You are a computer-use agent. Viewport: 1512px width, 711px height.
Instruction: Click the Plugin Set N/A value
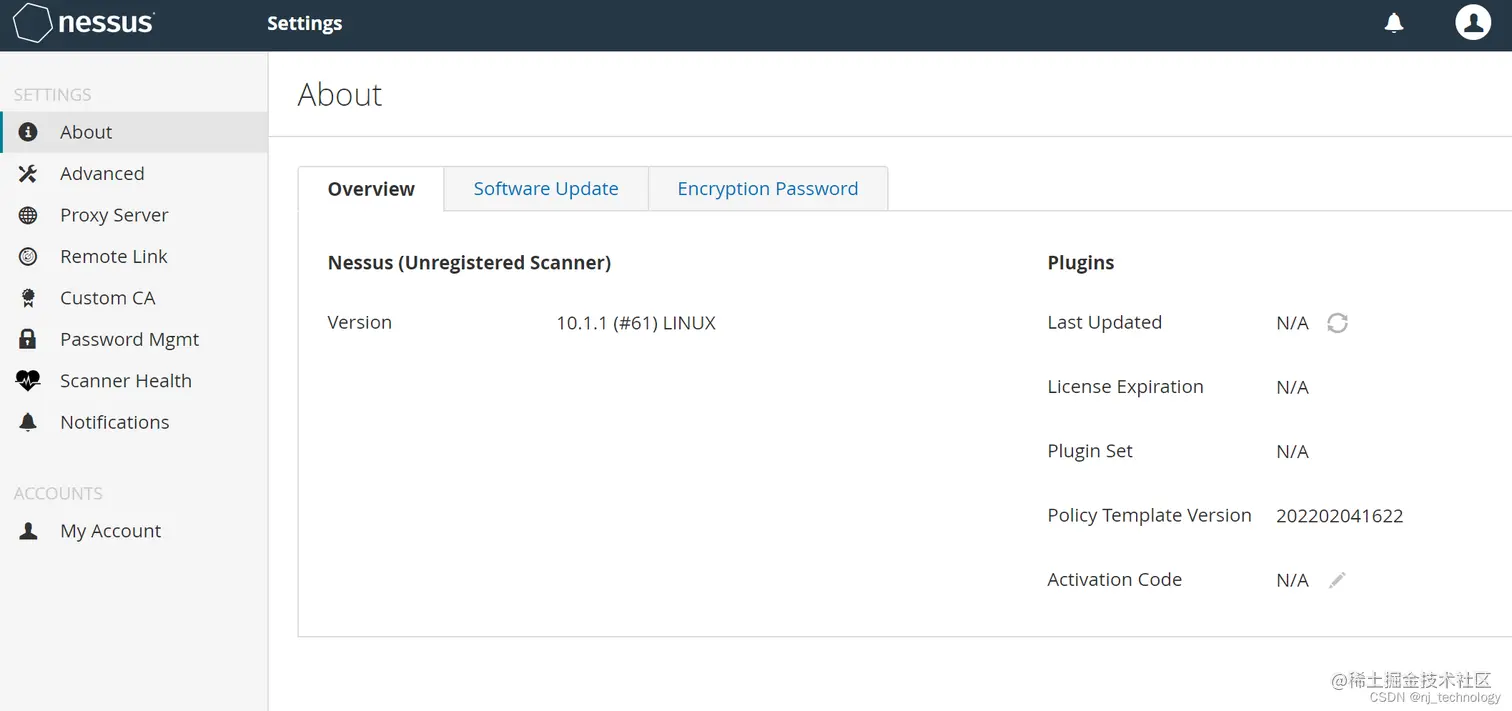(1292, 452)
